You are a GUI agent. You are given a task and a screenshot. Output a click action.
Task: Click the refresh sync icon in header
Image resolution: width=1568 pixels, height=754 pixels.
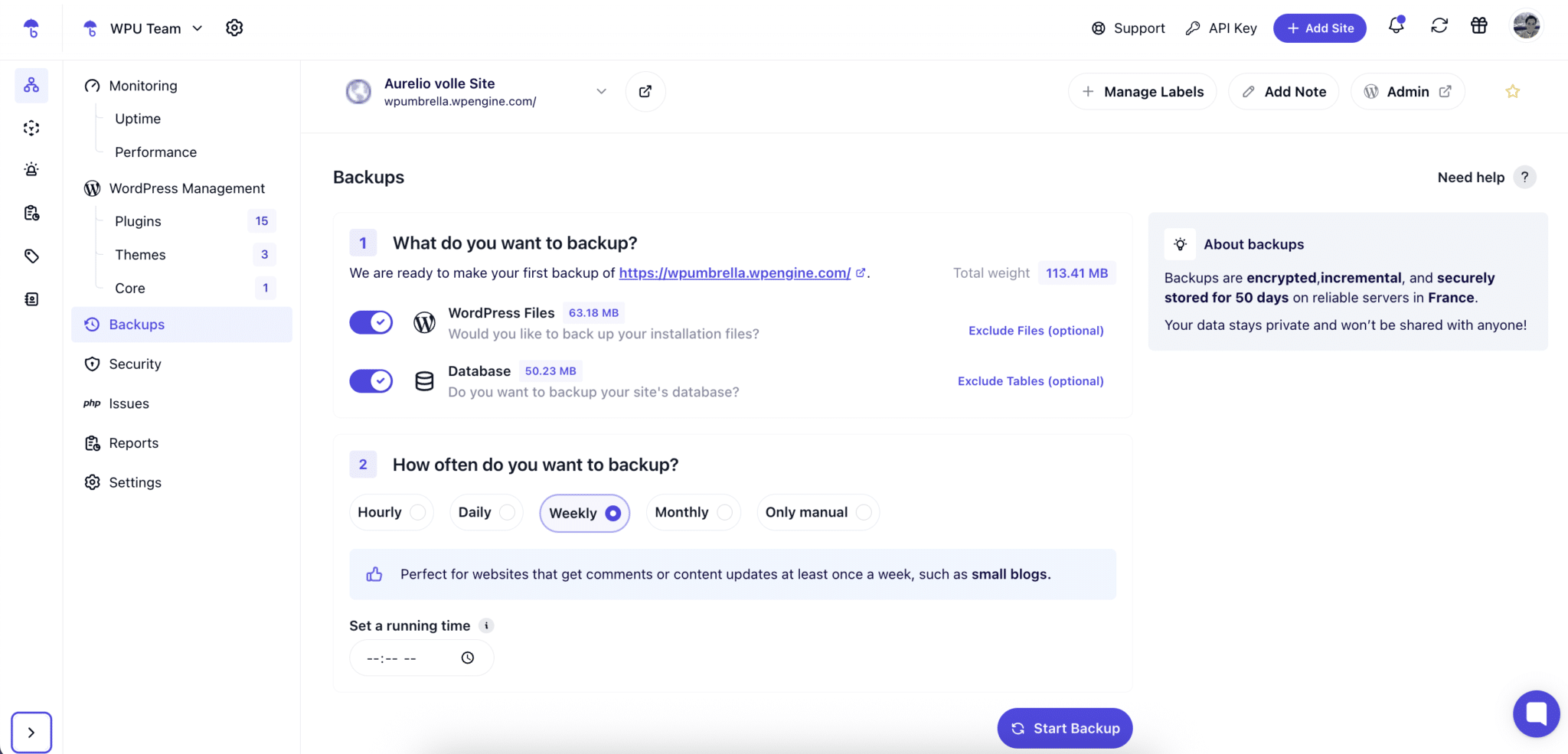tap(1439, 26)
